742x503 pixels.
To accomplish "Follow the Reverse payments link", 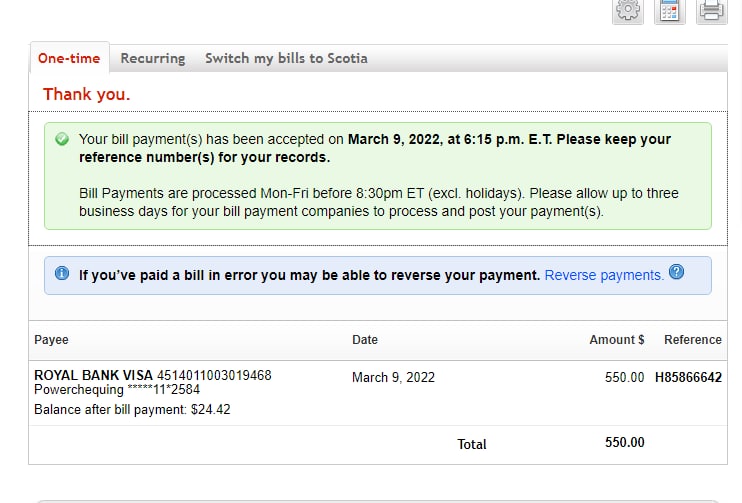I will coord(604,275).
